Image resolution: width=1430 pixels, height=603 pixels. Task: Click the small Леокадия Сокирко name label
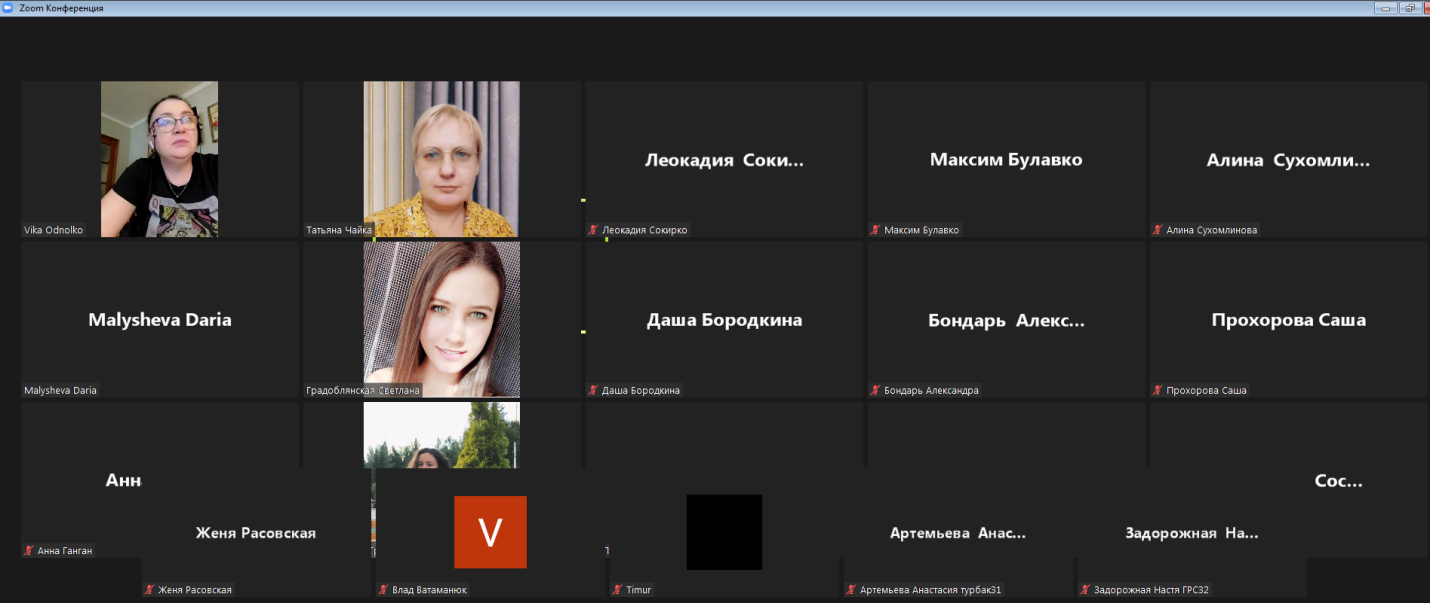click(x=645, y=230)
